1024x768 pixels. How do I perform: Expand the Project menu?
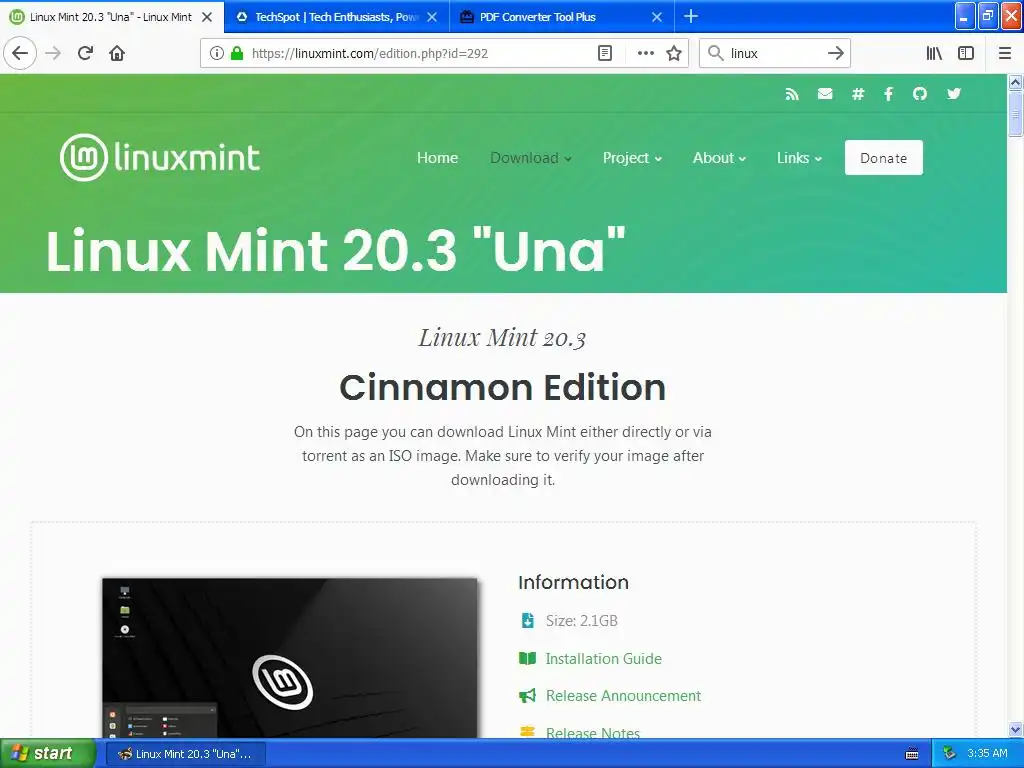(632, 158)
